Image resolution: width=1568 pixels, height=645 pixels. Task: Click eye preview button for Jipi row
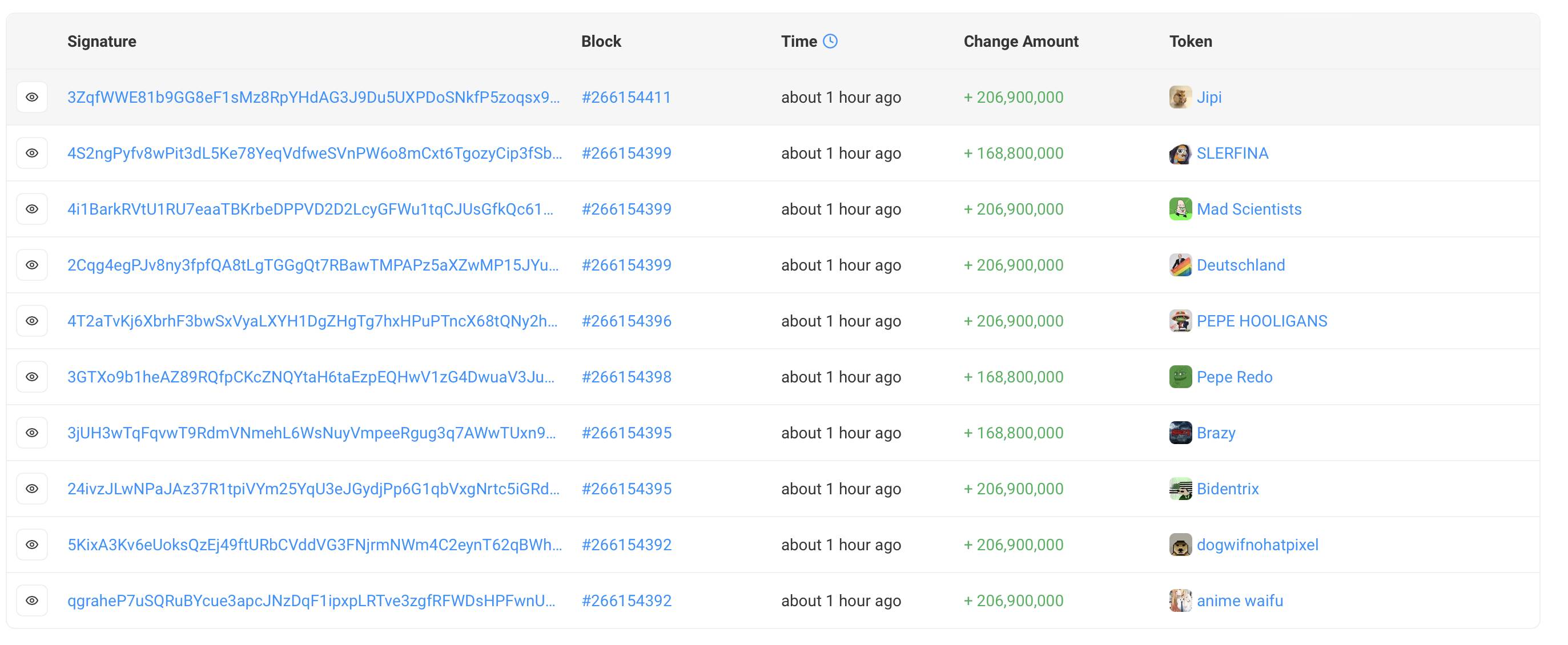[32, 98]
